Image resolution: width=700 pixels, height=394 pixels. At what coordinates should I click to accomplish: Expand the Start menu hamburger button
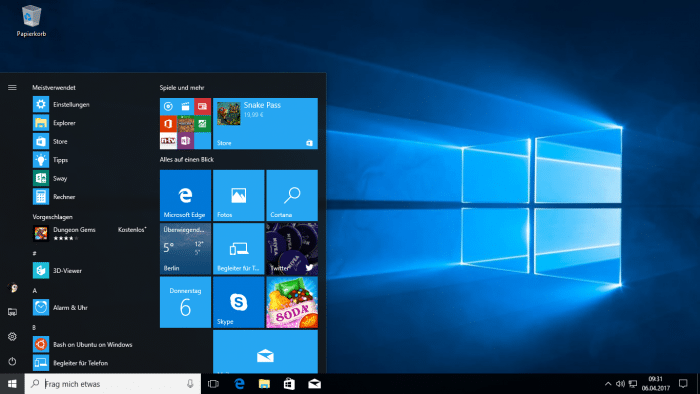(x=12, y=87)
